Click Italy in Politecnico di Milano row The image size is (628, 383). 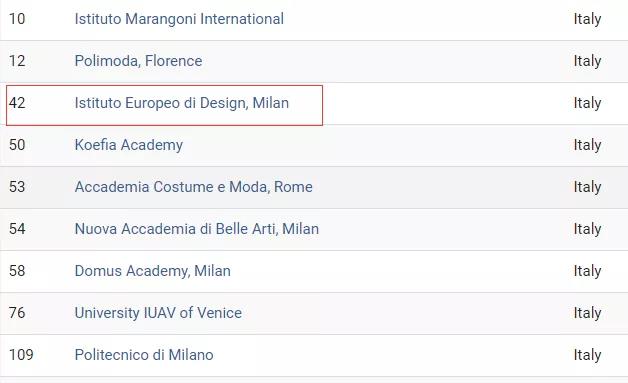[587, 355]
